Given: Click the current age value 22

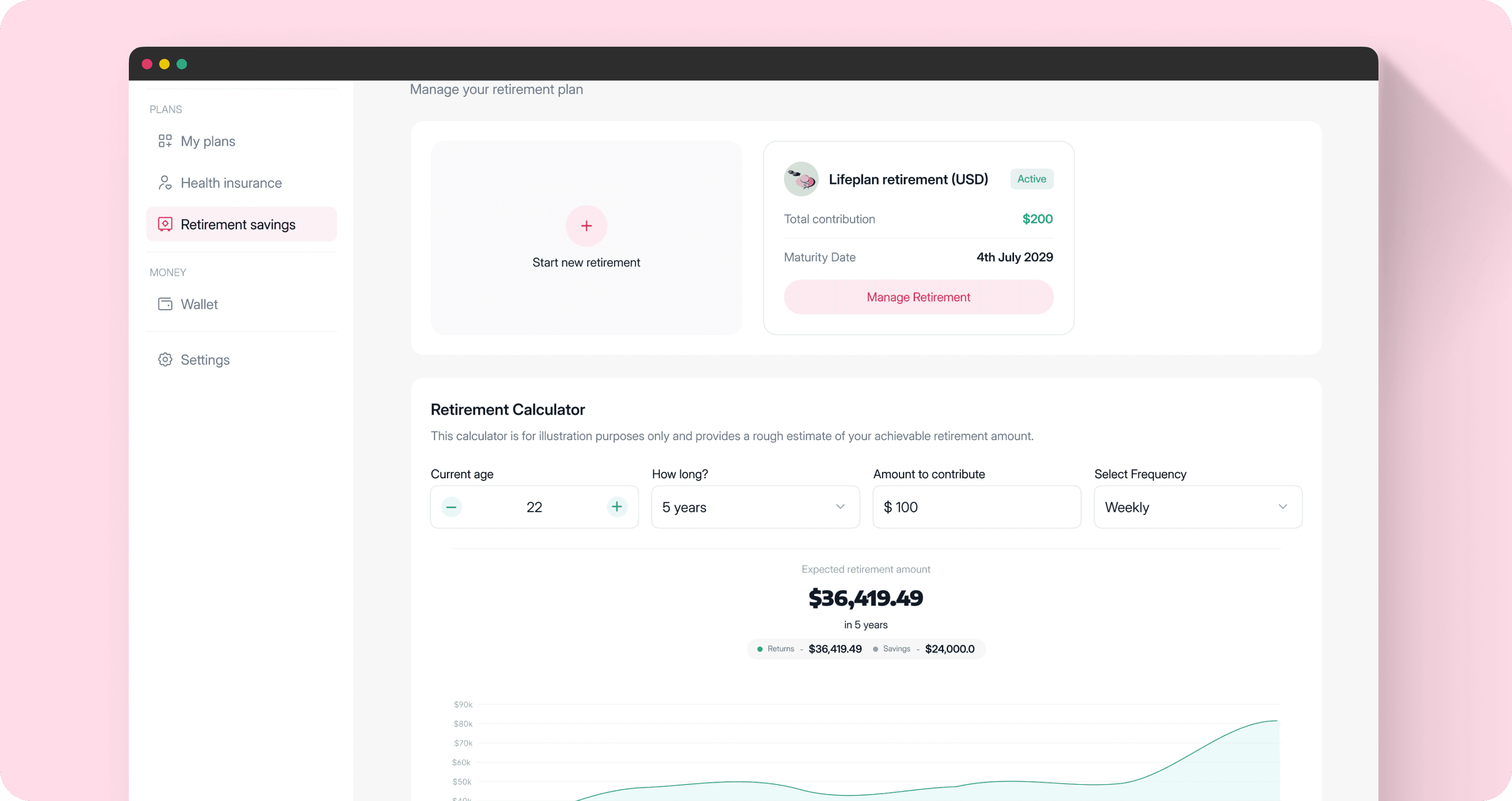Looking at the screenshot, I should 534,507.
